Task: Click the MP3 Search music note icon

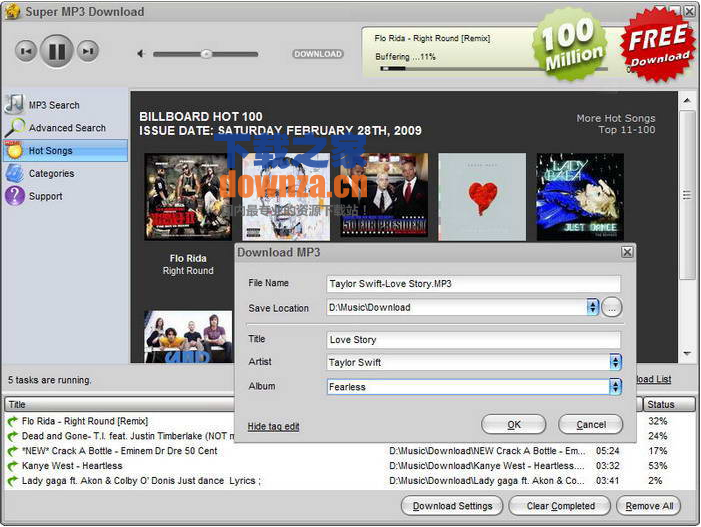Action: click(x=15, y=104)
